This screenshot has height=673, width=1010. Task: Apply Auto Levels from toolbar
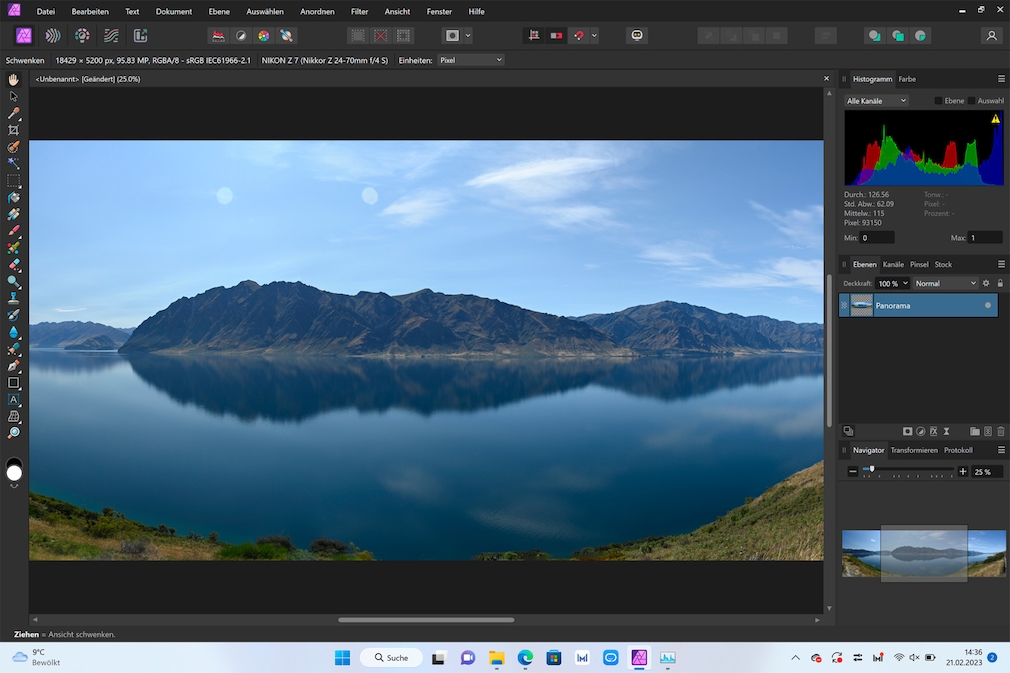click(x=218, y=35)
